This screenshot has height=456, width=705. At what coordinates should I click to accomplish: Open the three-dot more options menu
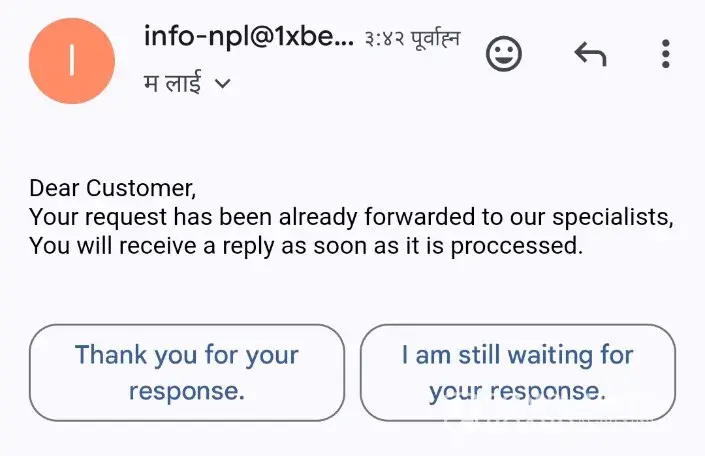(665, 54)
